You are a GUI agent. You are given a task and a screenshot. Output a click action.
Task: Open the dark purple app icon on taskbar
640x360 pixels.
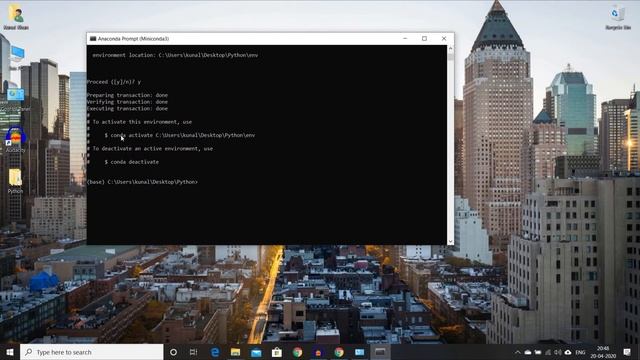click(318, 352)
